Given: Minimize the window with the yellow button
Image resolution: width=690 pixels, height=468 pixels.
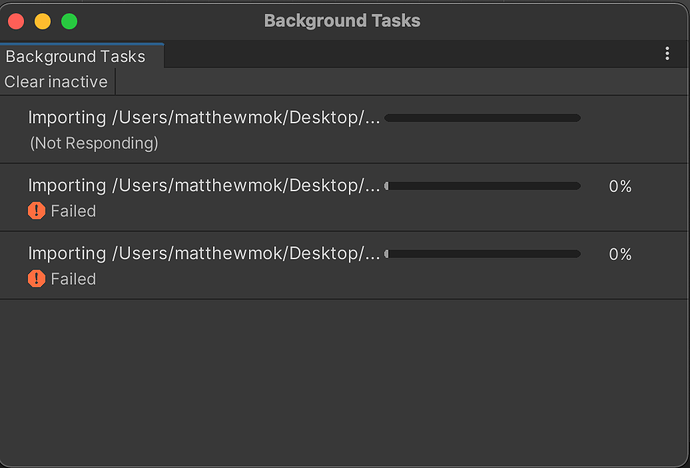Looking at the screenshot, I should 42,21.
